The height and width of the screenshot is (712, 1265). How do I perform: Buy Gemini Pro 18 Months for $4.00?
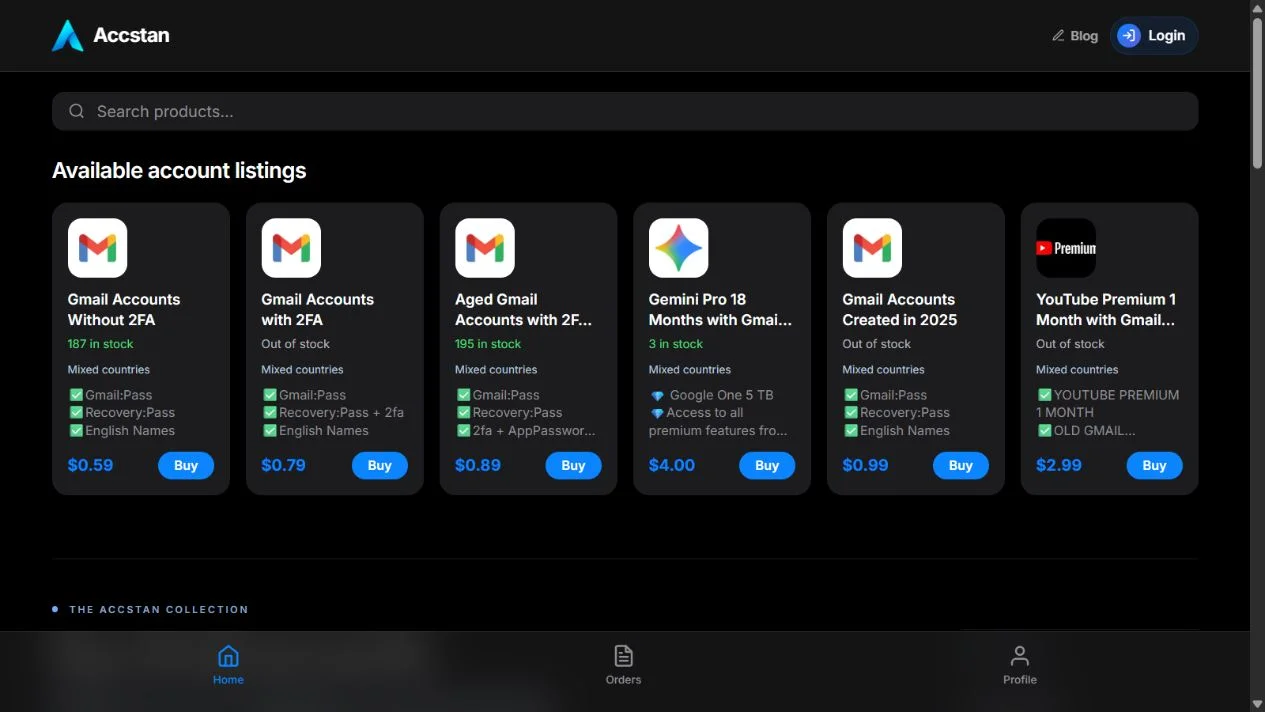[x=767, y=465]
